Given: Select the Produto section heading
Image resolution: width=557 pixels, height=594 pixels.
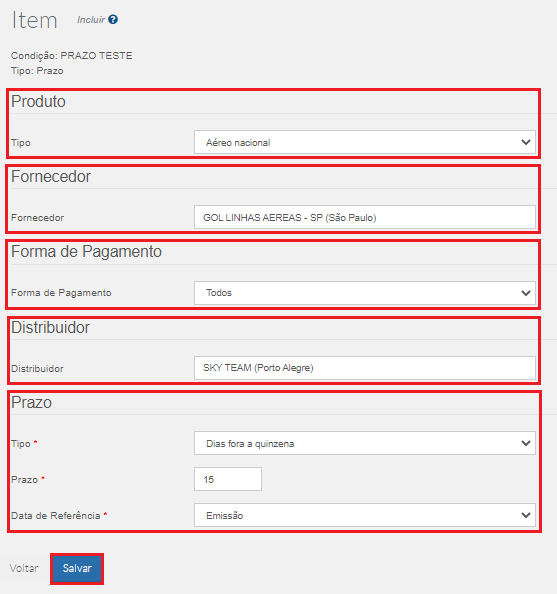Looking at the screenshot, I should coord(38,102).
